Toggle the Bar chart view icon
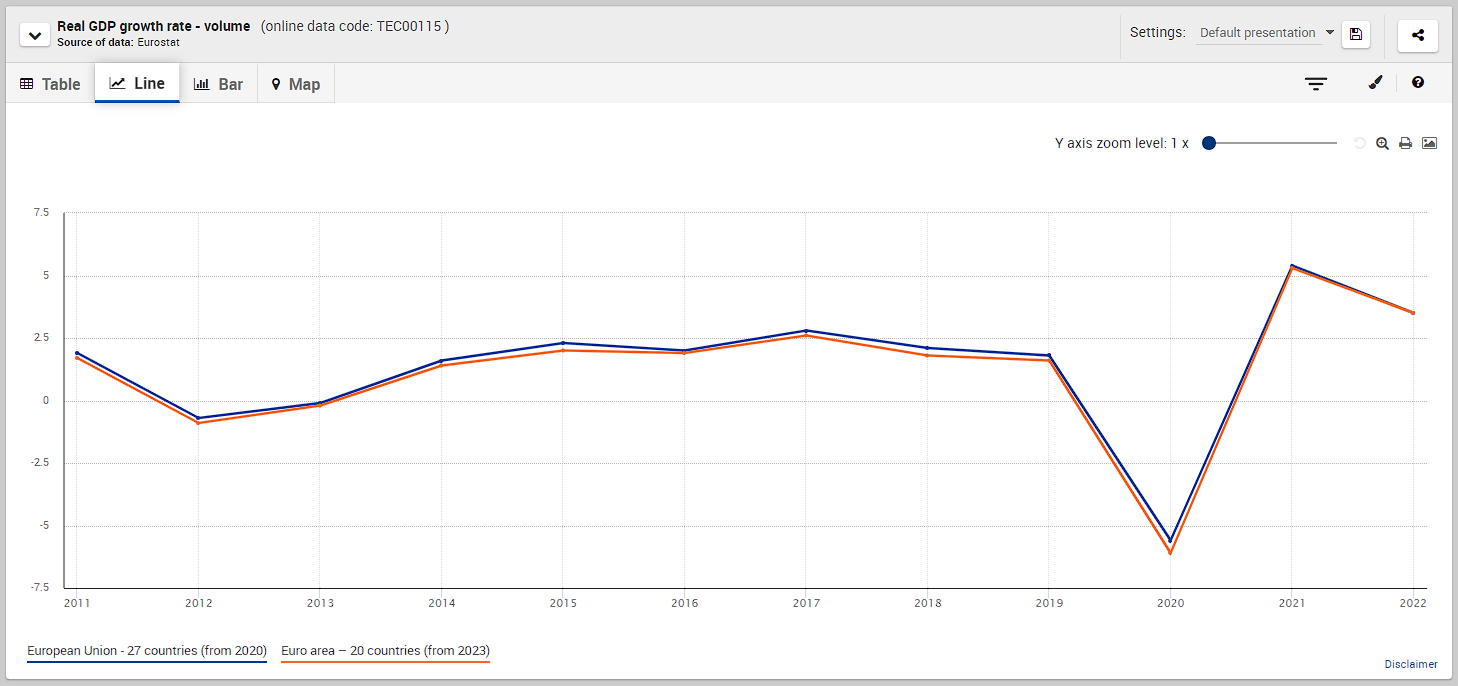This screenshot has width=1458, height=686. pyautogui.click(x=218, y=84)
